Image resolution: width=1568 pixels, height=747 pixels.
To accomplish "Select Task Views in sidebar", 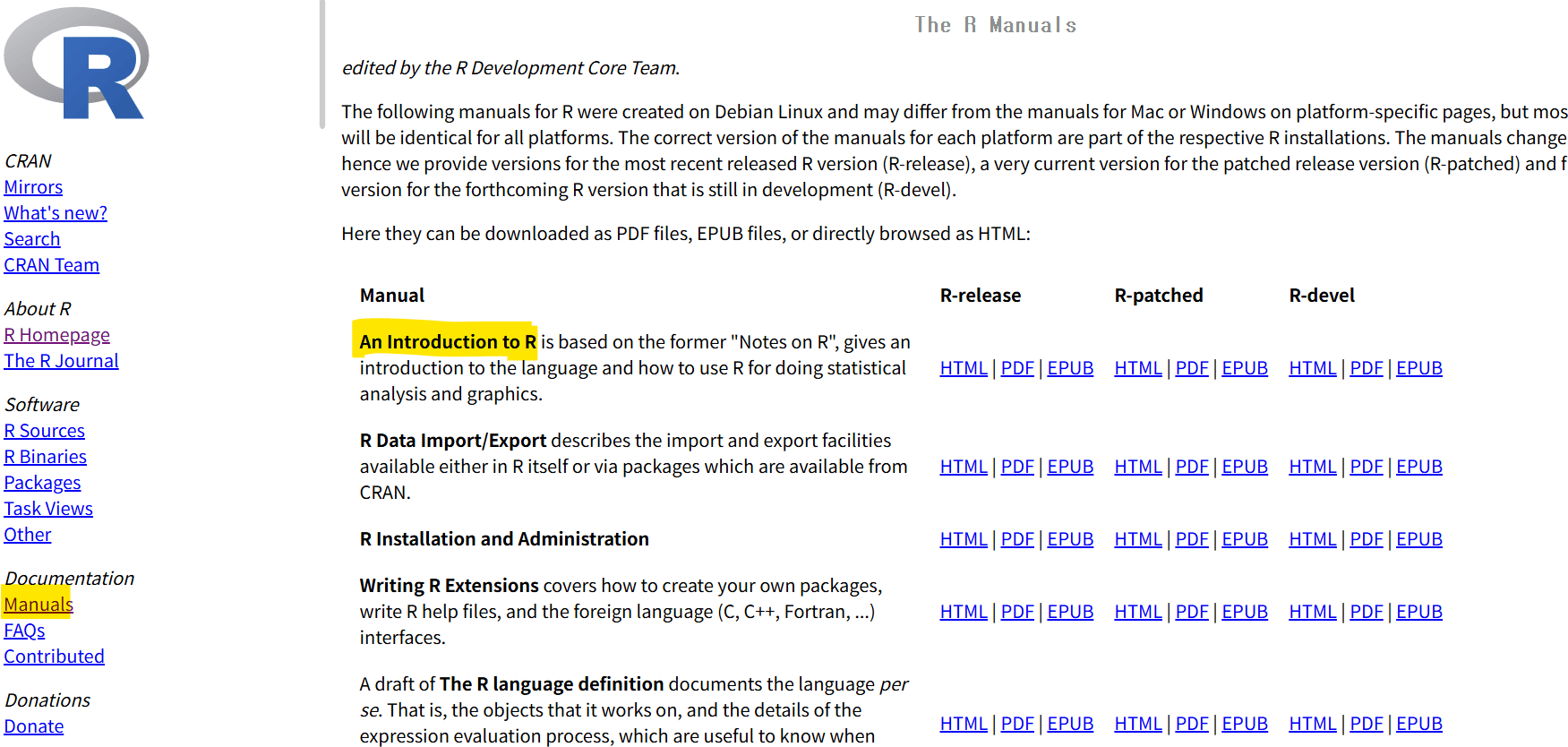I will [48, 509].
